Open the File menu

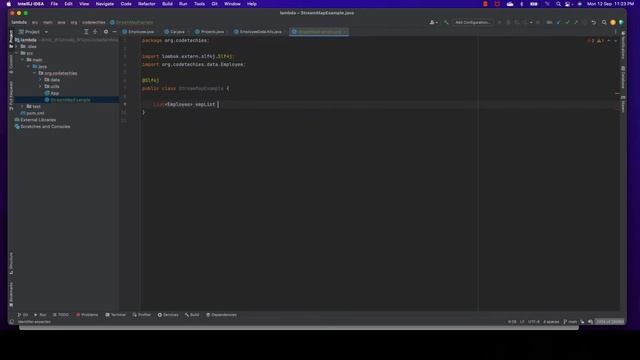pyautogui.click(x=54, y=4)
